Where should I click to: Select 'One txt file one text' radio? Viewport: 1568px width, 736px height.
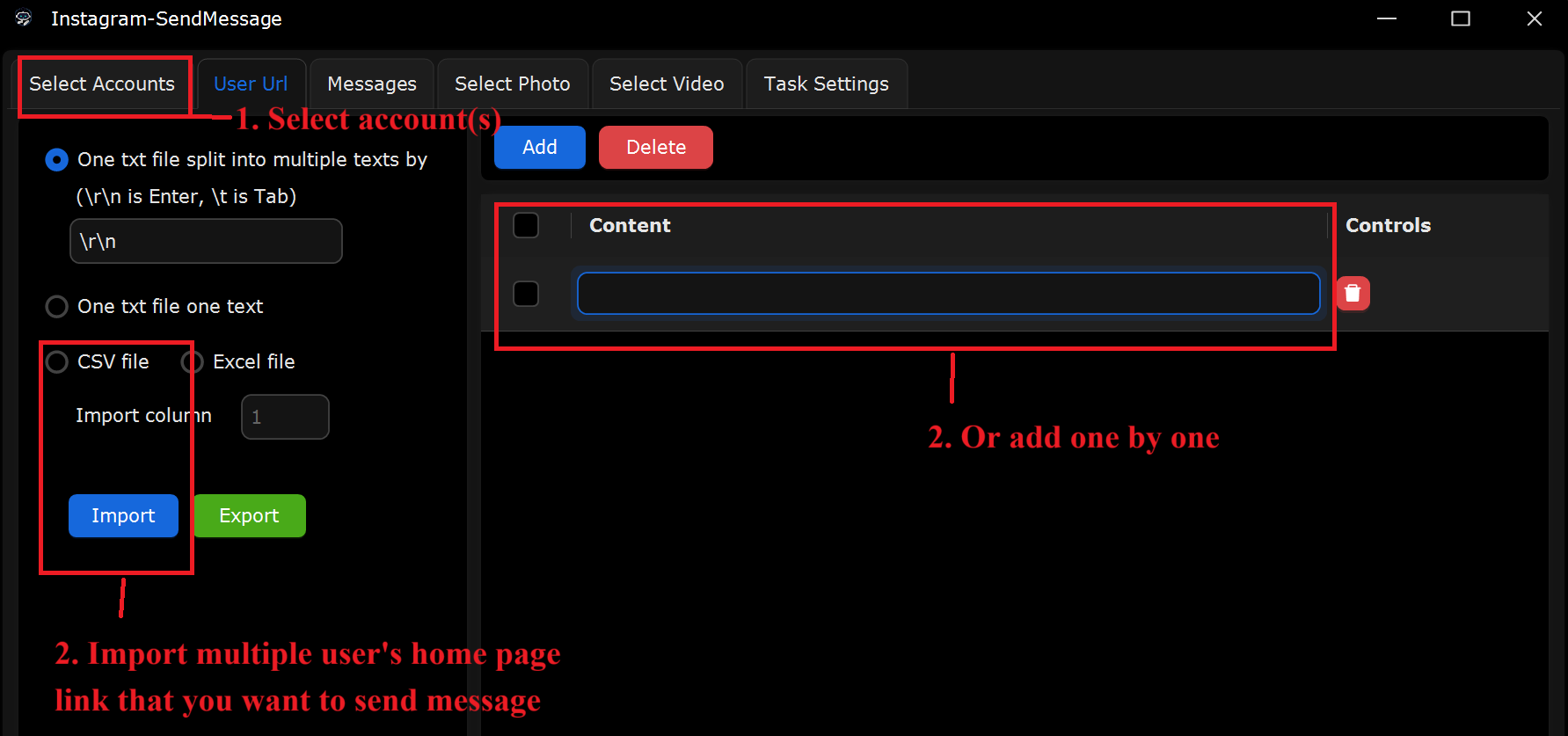(56, 307)
